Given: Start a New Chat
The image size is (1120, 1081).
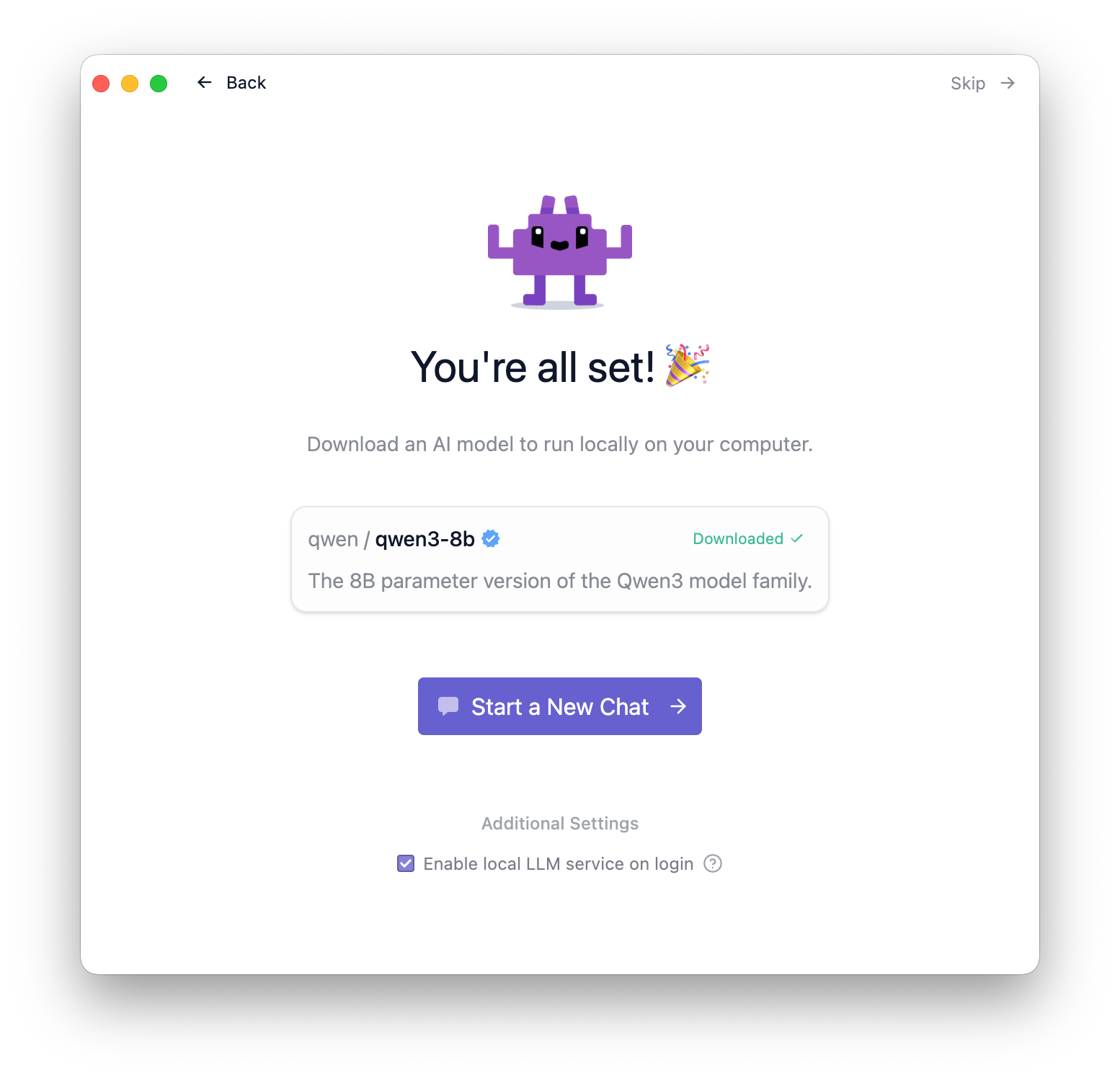Looking at the screenshot, I should coord(560,706).
